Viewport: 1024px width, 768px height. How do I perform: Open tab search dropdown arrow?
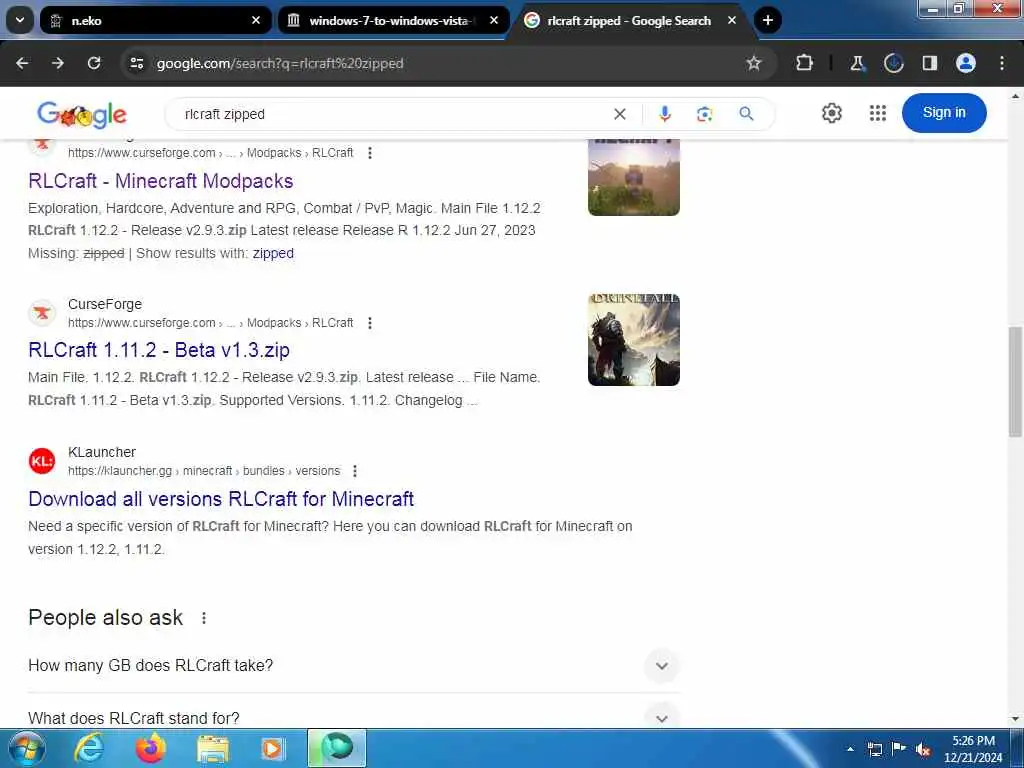click(20, 20)
